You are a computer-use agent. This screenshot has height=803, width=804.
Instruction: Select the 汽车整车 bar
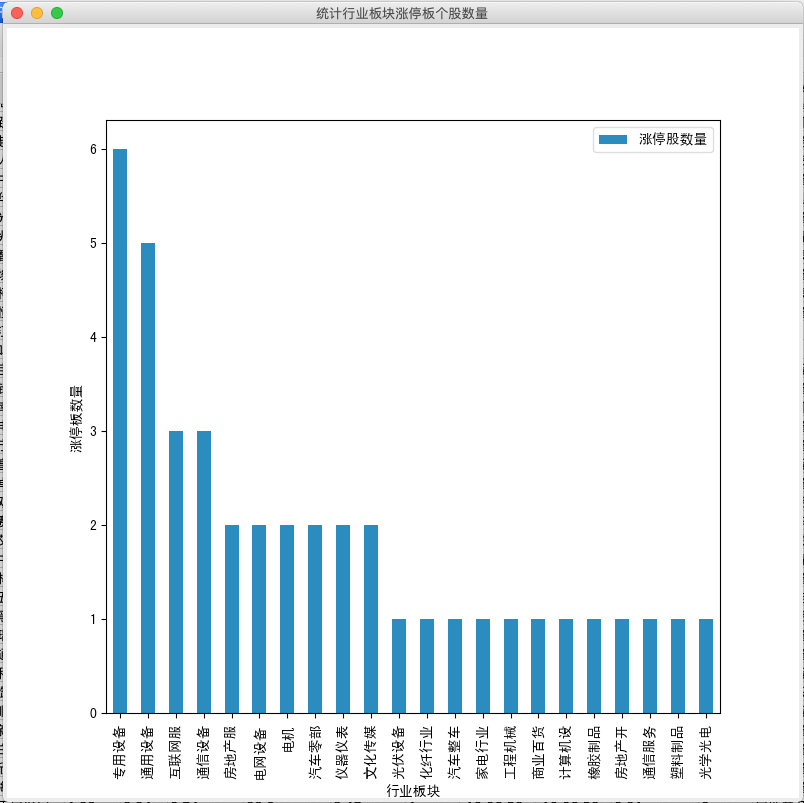455,666
